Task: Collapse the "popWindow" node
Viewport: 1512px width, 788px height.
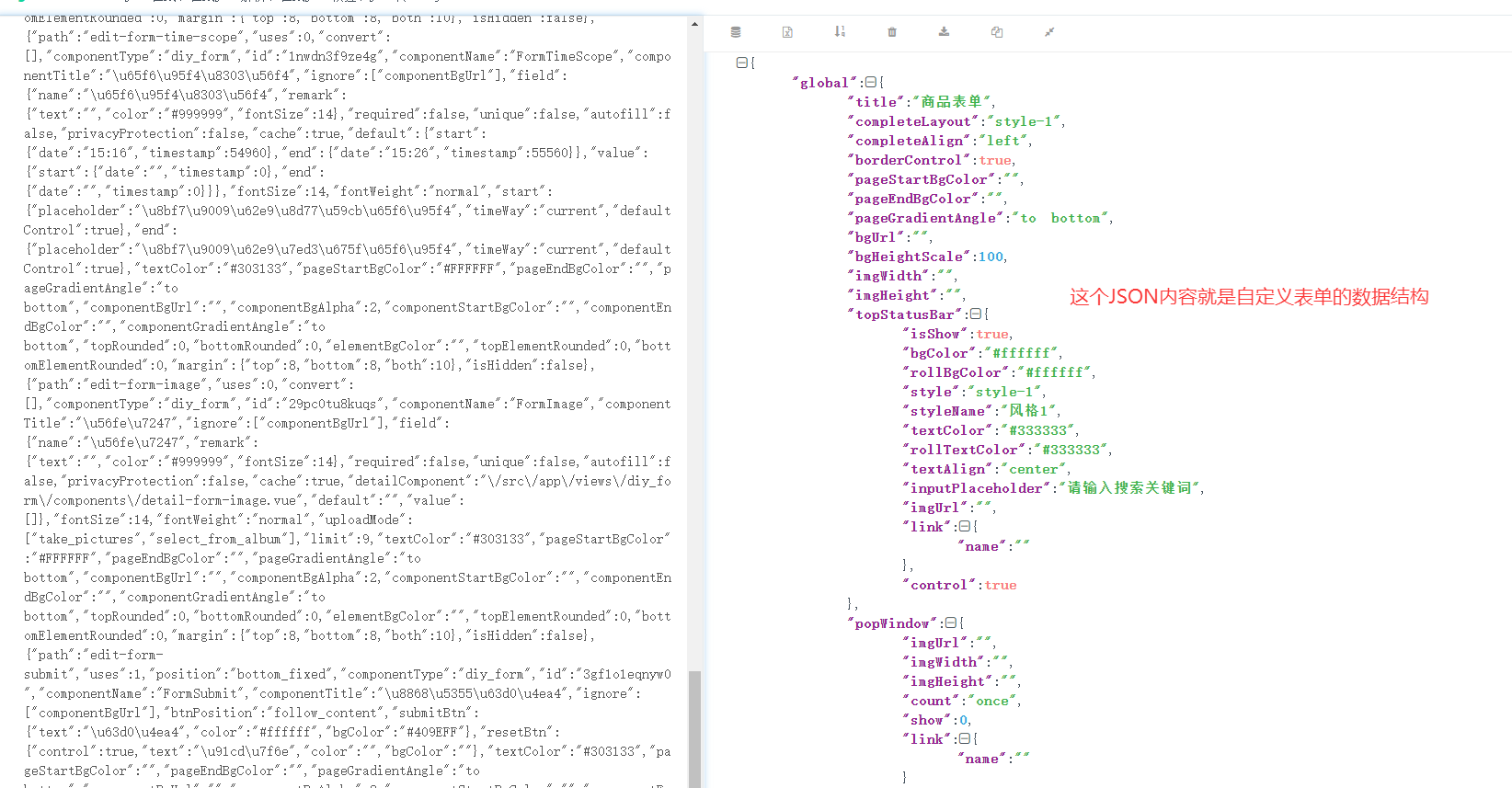Action: pos(950,623)
